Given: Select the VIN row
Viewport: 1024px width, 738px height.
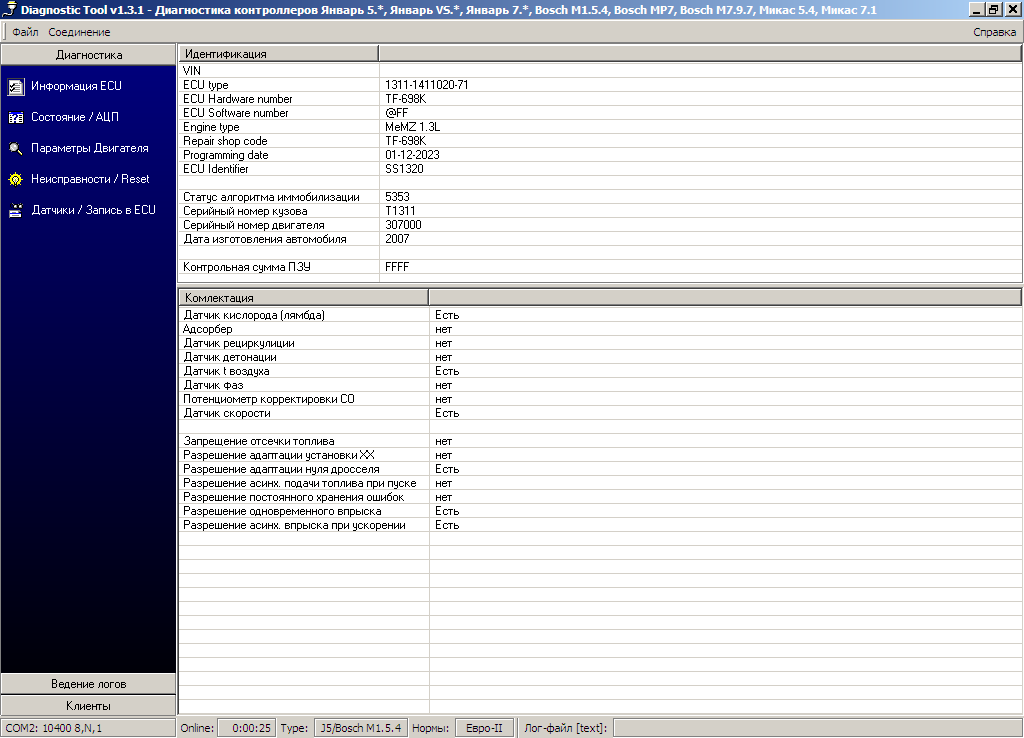Looking at the screenshot, I should pos(600,71).
